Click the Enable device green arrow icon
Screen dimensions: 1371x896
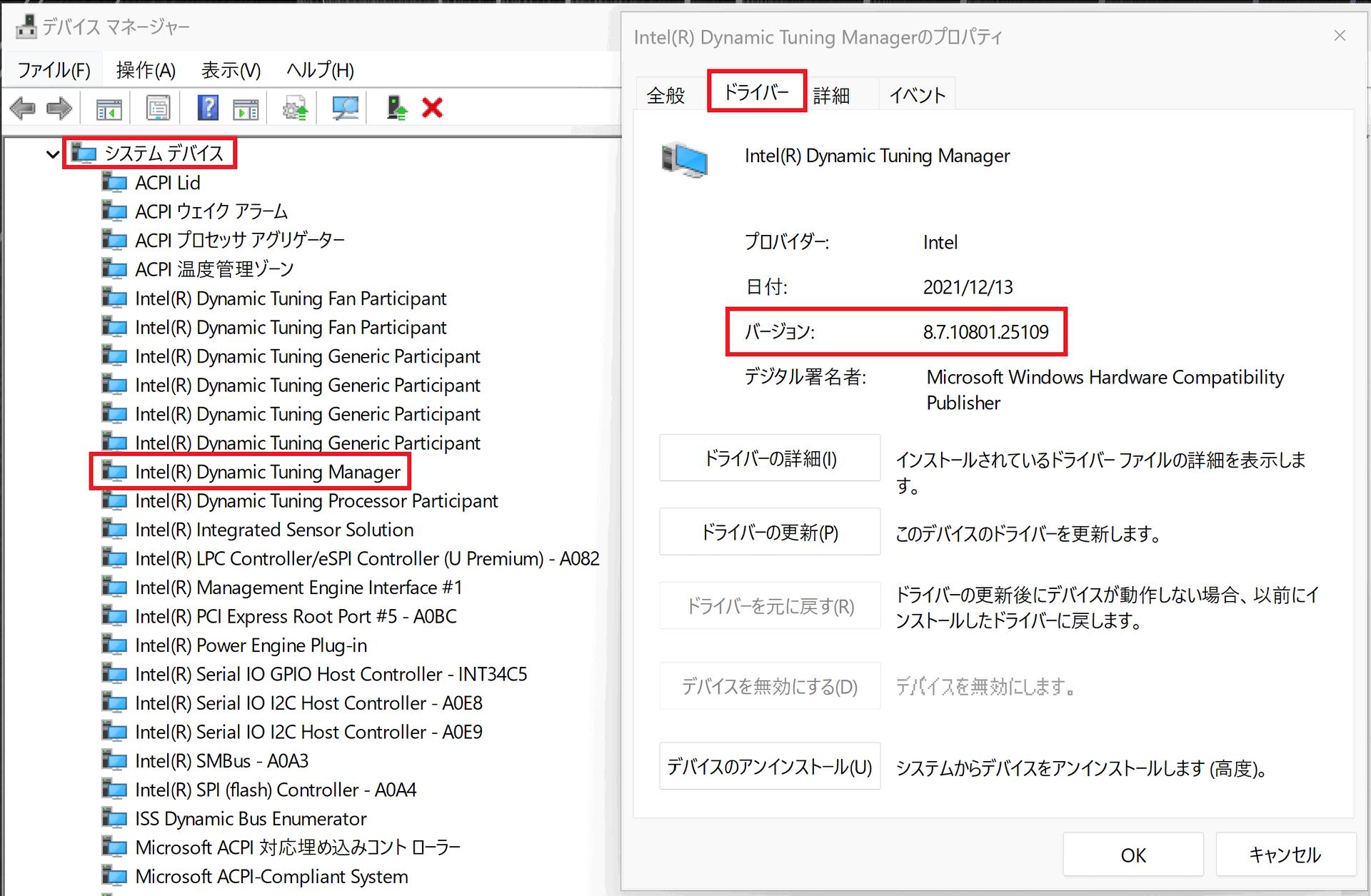pos(396,109)
